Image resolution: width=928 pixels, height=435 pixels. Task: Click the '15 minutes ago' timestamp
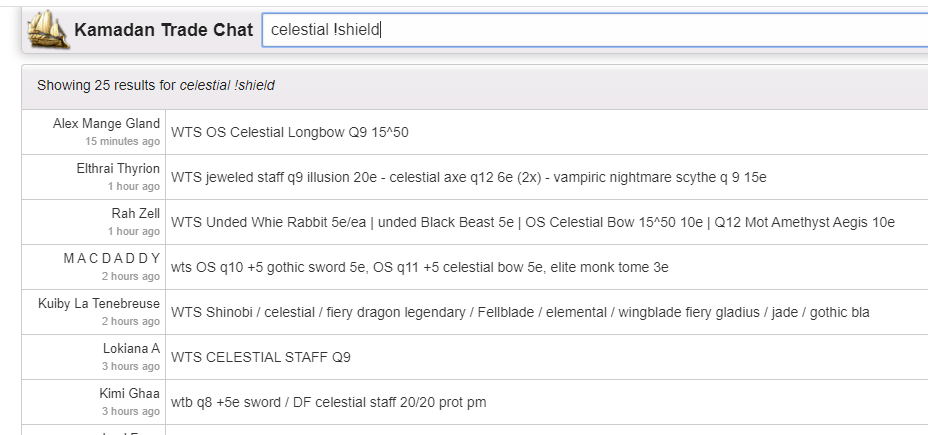pyautogui.click(x=122, y=141)
